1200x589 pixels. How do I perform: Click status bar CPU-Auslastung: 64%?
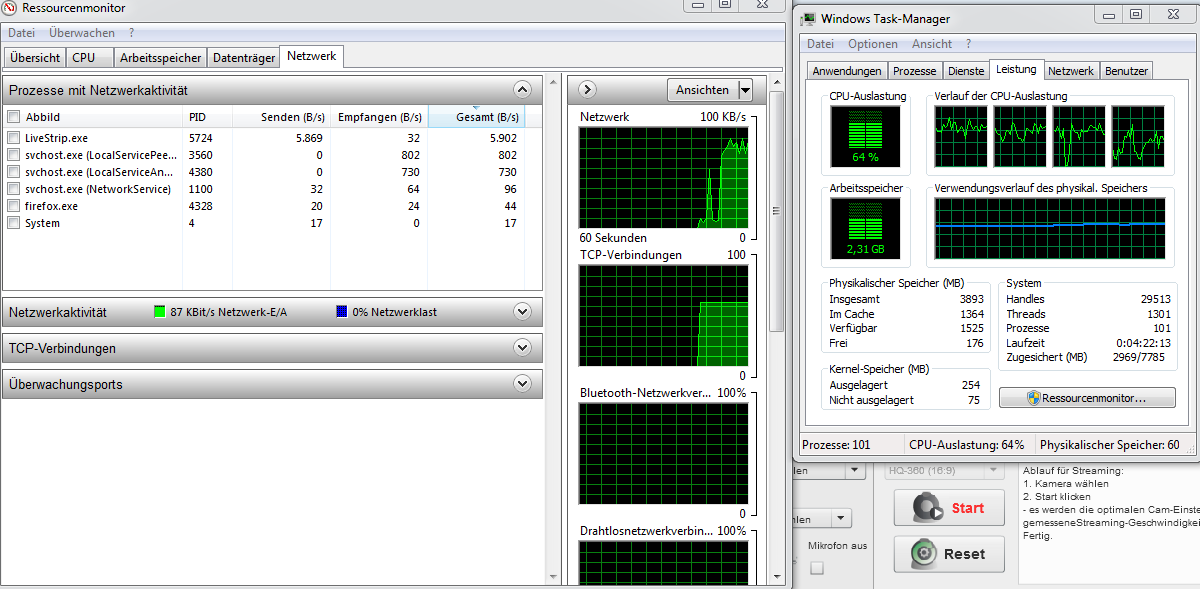click(x=967, y=445)
